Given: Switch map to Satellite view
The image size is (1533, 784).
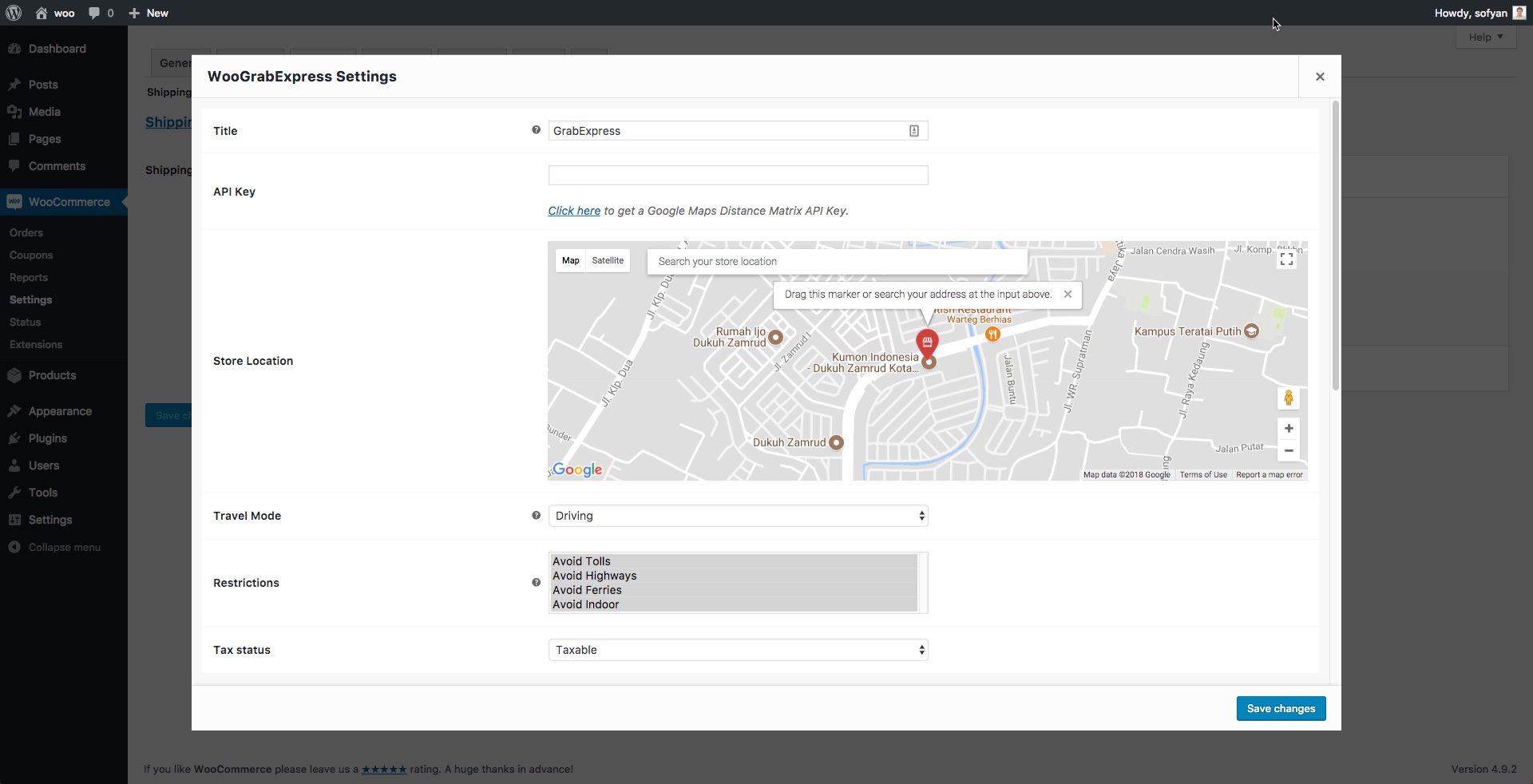Looking at the screenshot, I should [x=608, y=261].
